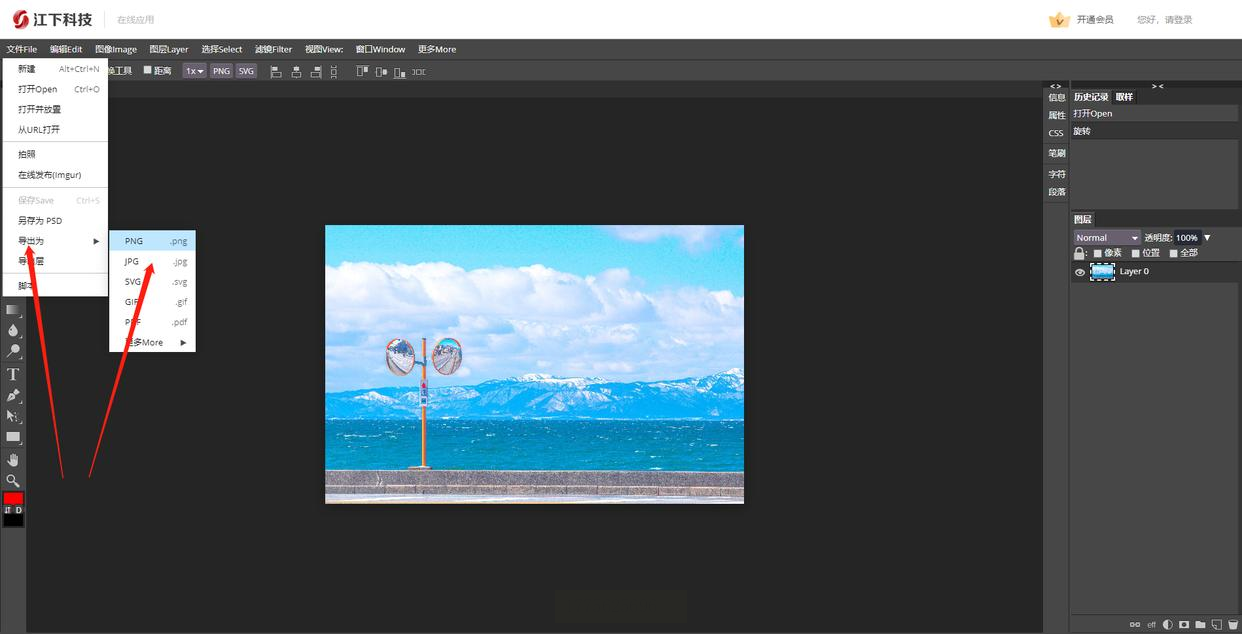Select the Dodge tool
This screenshot has height=634, width=1242.
pyautogui.click(x=13, y=351)
